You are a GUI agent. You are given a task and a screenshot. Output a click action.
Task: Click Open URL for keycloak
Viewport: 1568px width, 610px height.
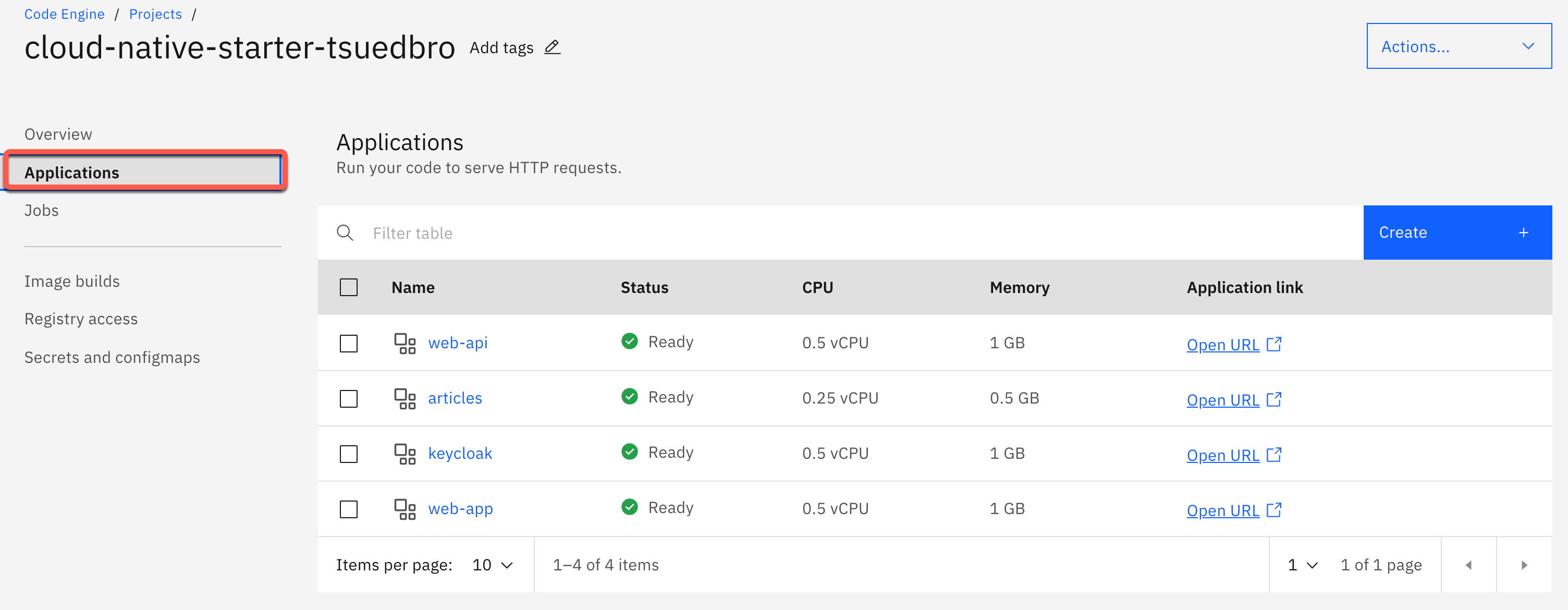tap(1223, 455)
